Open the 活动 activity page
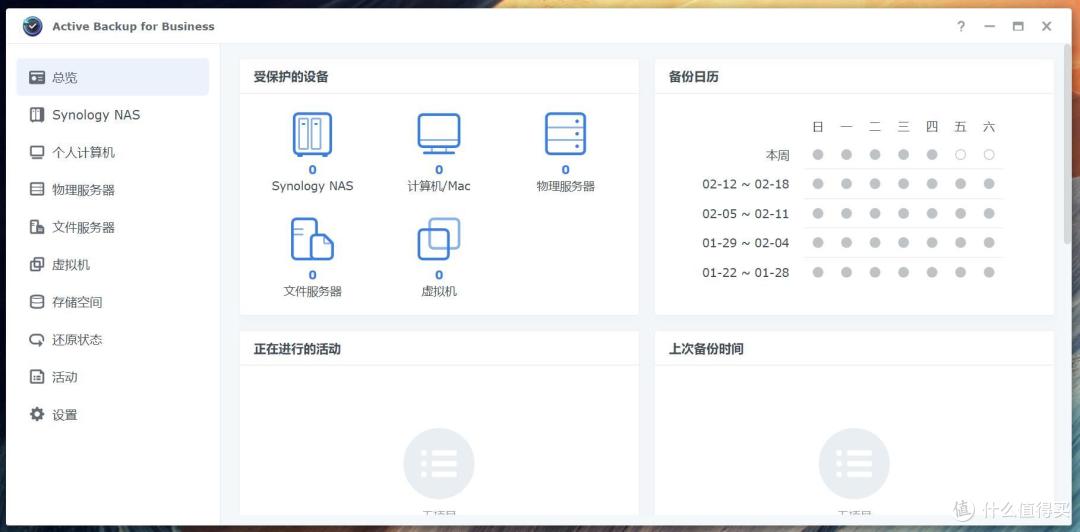The width and height of the screenshot is (1080, 532). [x=112, y=377]
